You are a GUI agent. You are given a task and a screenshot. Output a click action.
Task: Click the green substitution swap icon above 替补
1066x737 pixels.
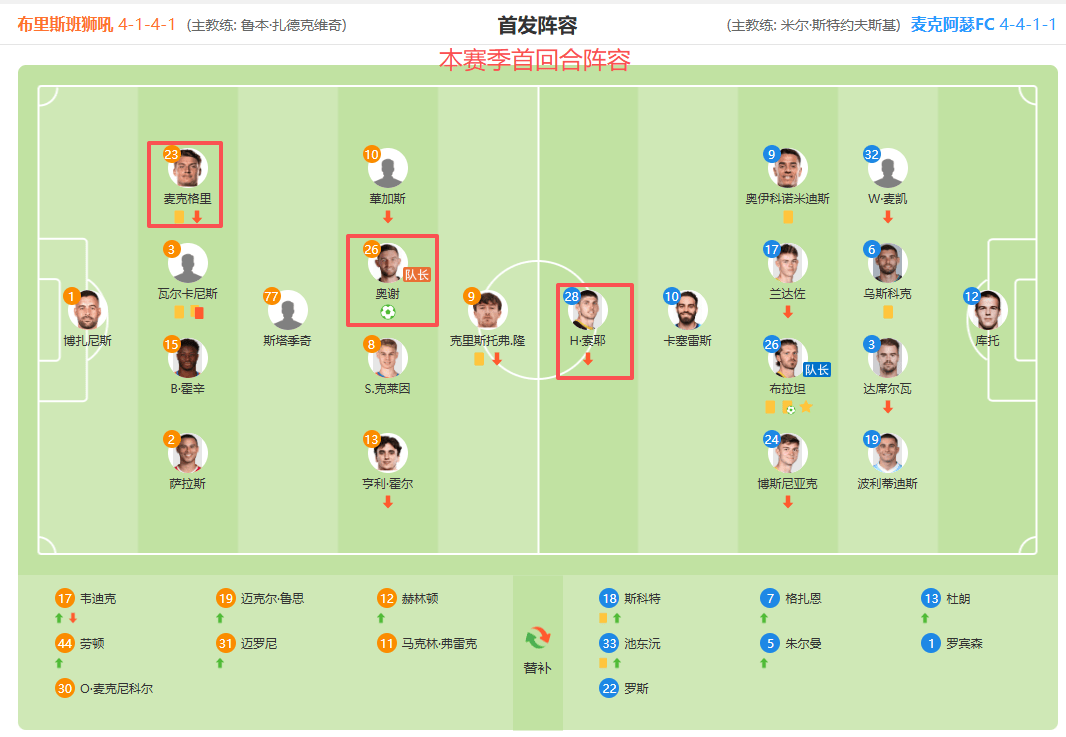click(537, 637)
